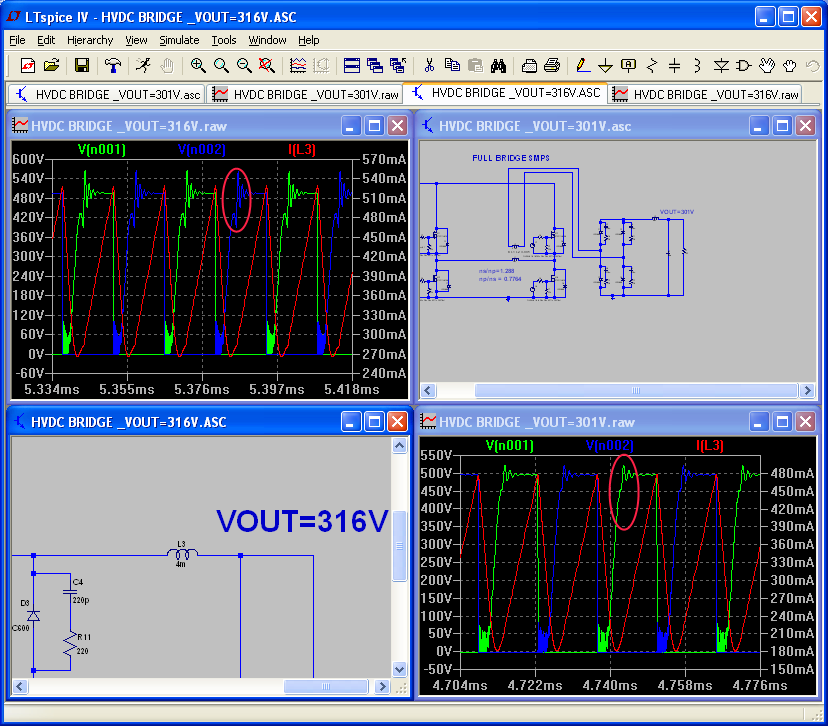The height and width of the screenshot is (726, 828).
Task: Click the Copy toolbar icon
Action: (452, 65)
